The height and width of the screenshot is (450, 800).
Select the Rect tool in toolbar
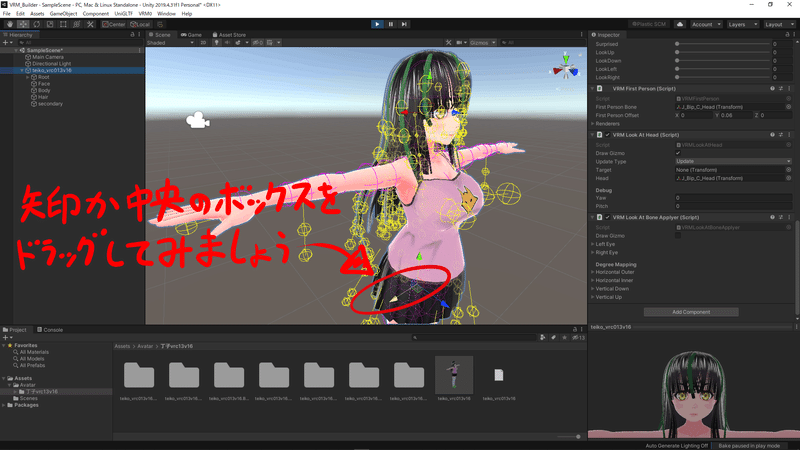tap(63, 24)
